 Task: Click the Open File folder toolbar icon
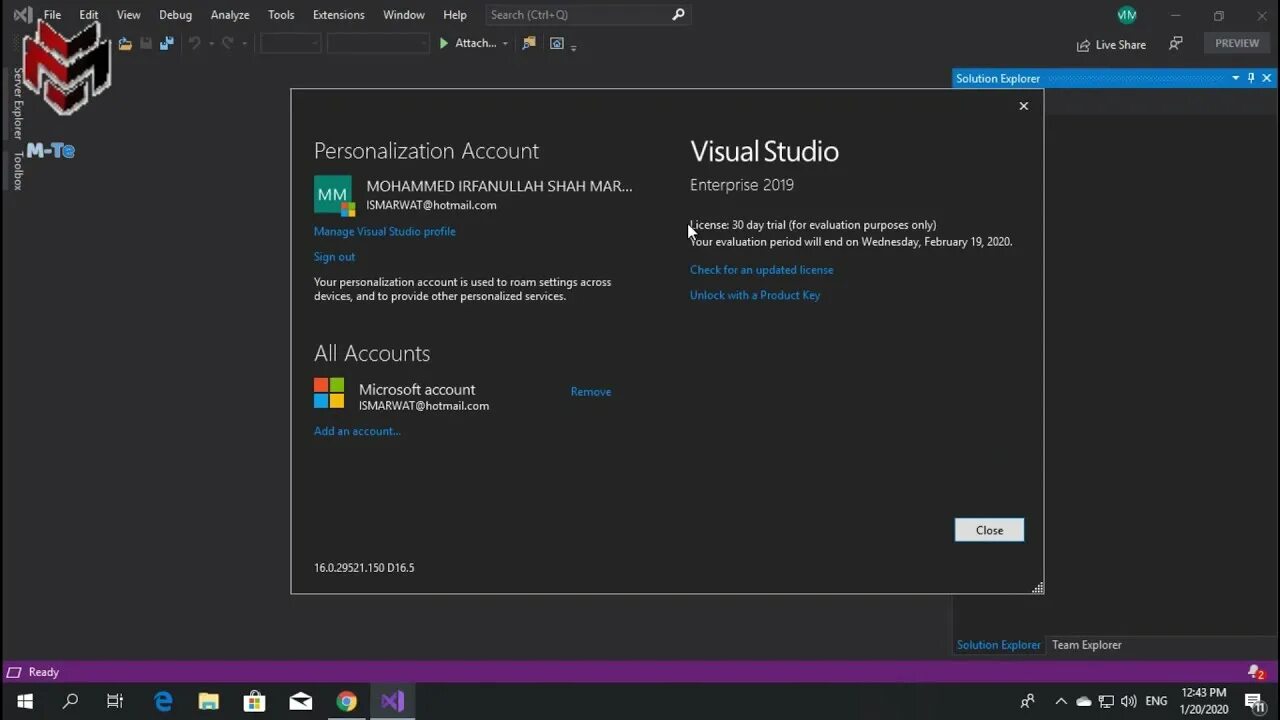(125, 44)
